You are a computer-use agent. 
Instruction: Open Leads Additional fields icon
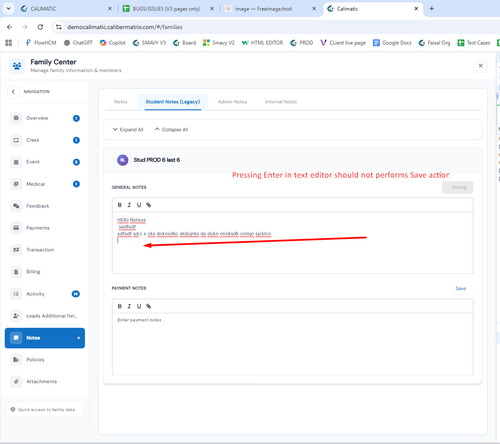tap(16, 316)
